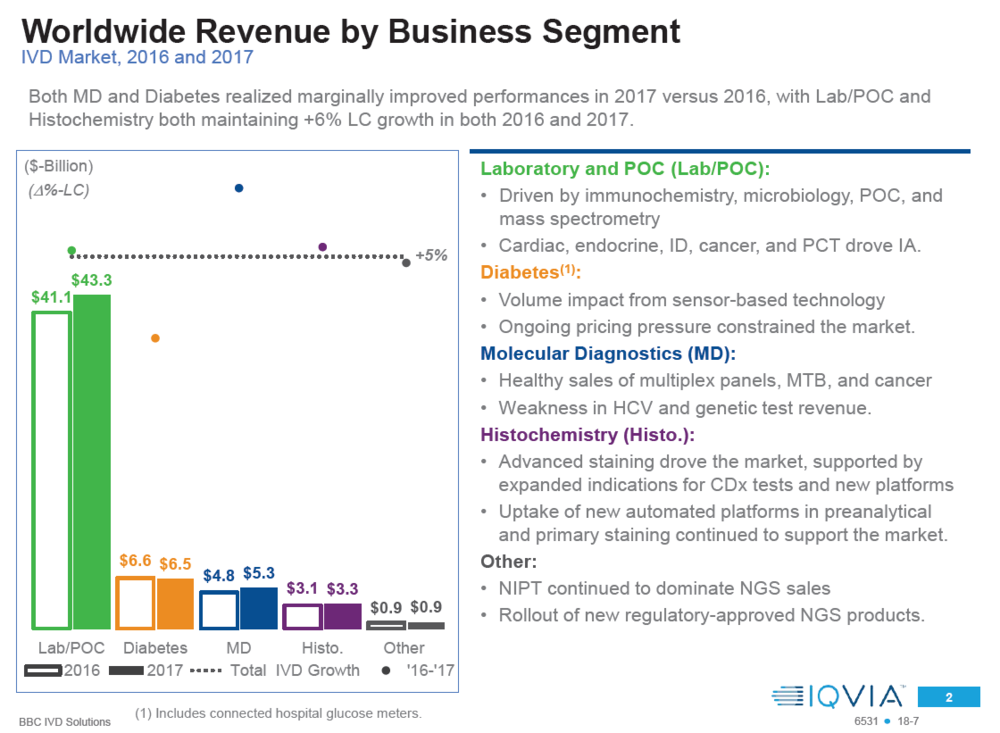The width and height of the screenshot is (1000, 733).
Task: Select the outlined orange 2016 Diabetes bar
Action: click(x=135, y=603)
